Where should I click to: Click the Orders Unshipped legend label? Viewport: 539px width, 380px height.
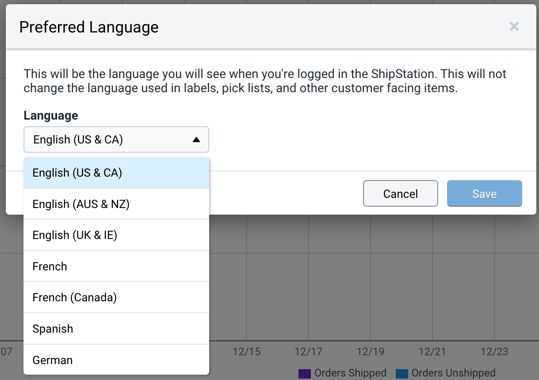(453, 373)
